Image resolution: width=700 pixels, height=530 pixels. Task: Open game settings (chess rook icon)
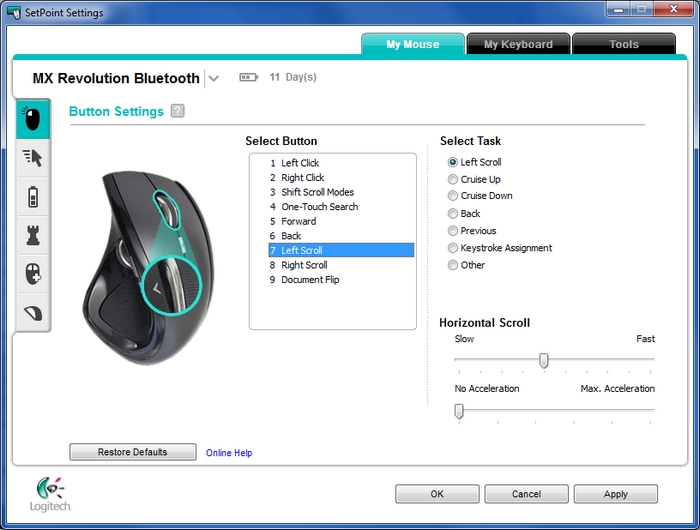coord(33,235)
